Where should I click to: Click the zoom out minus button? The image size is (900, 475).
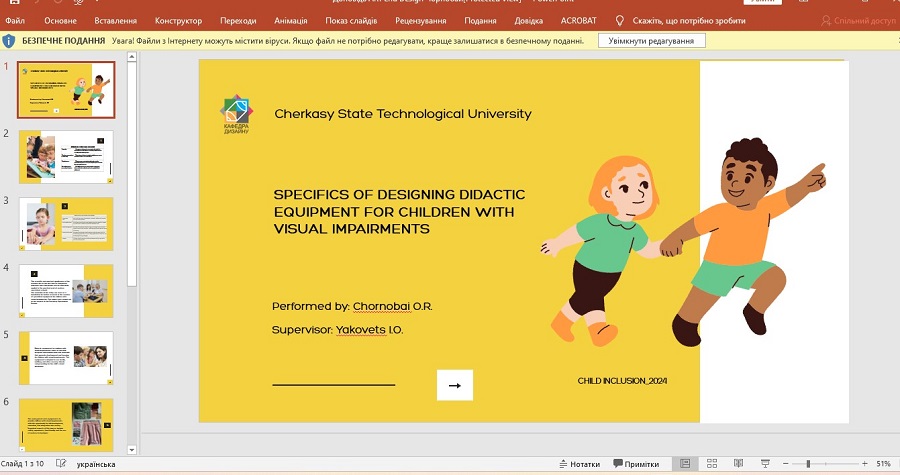786,464
